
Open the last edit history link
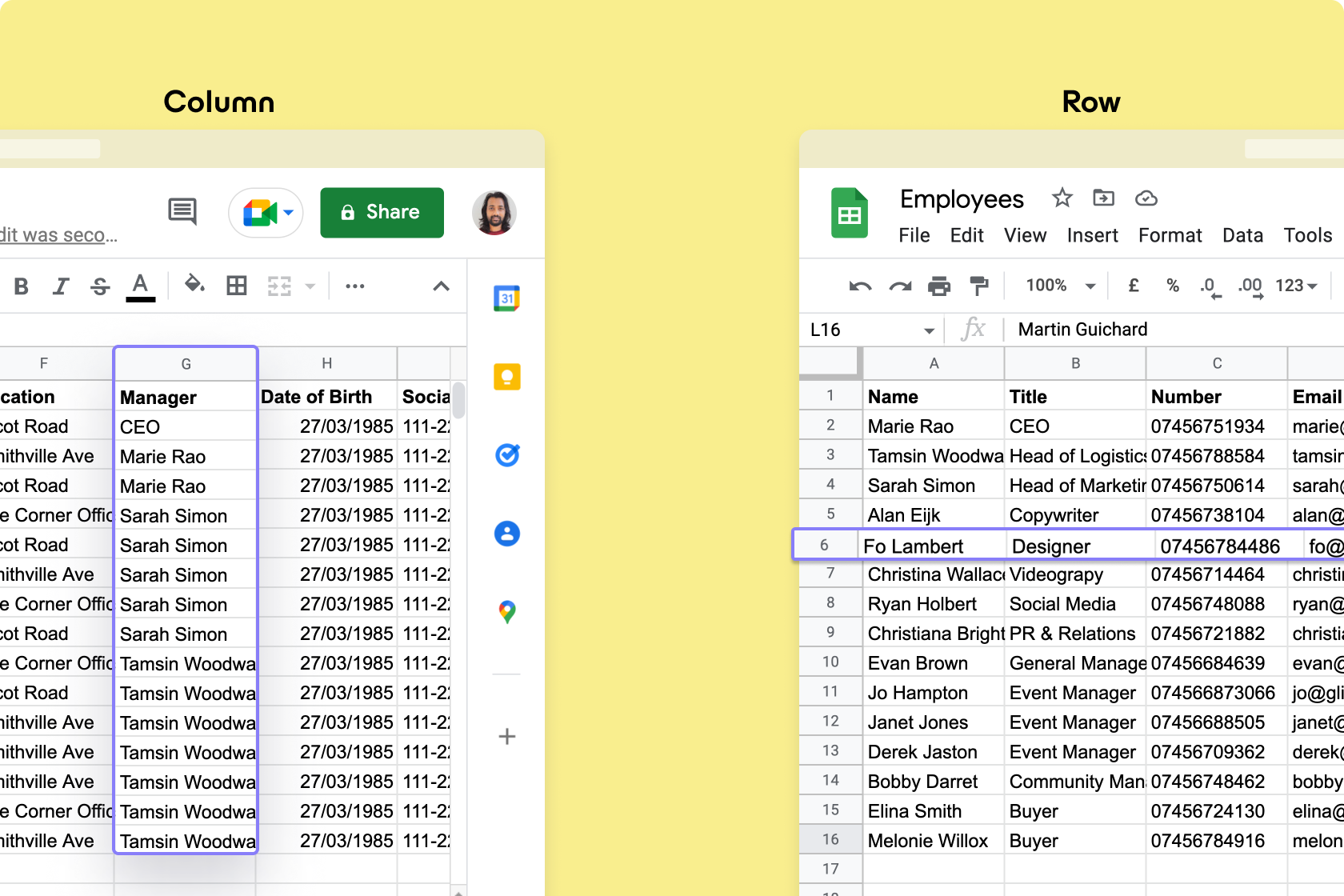(x=56, y=234)
